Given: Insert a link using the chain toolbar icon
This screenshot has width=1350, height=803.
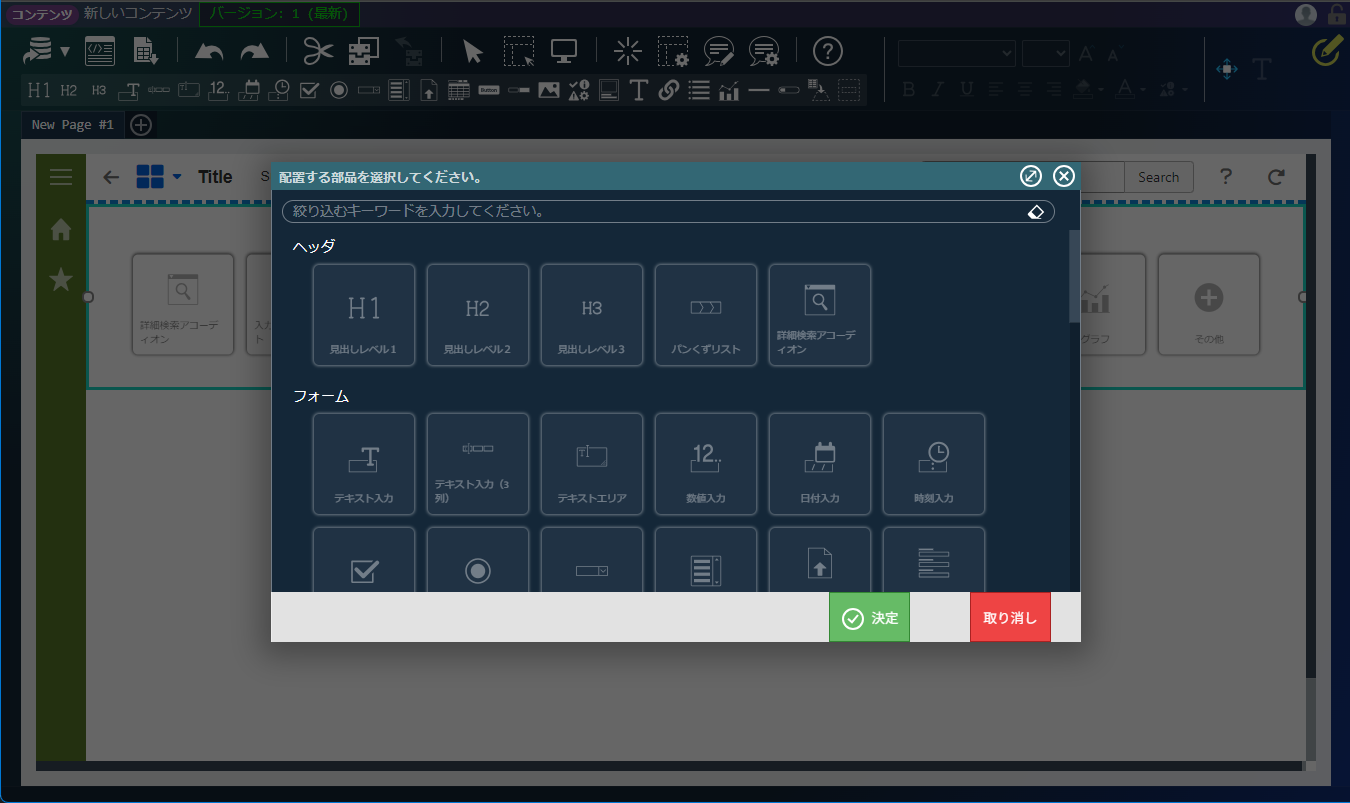Looking at the screenshot, I should point(669,90).
